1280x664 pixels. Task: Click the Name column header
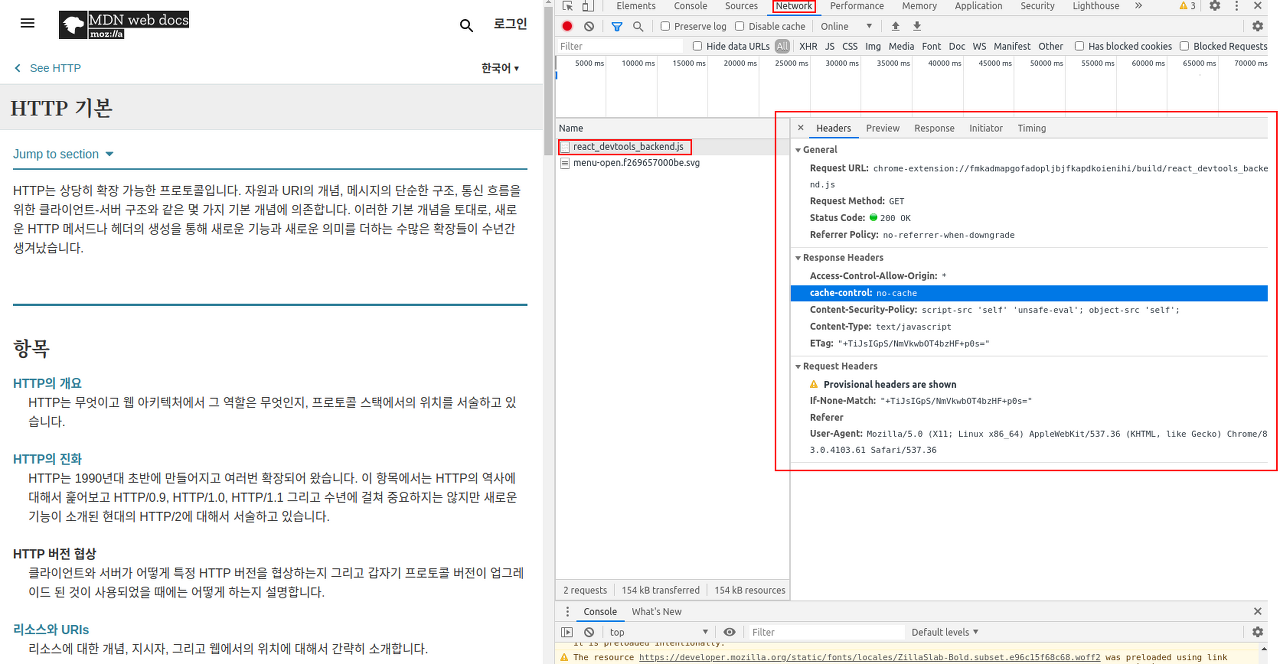tap(672, 128)
